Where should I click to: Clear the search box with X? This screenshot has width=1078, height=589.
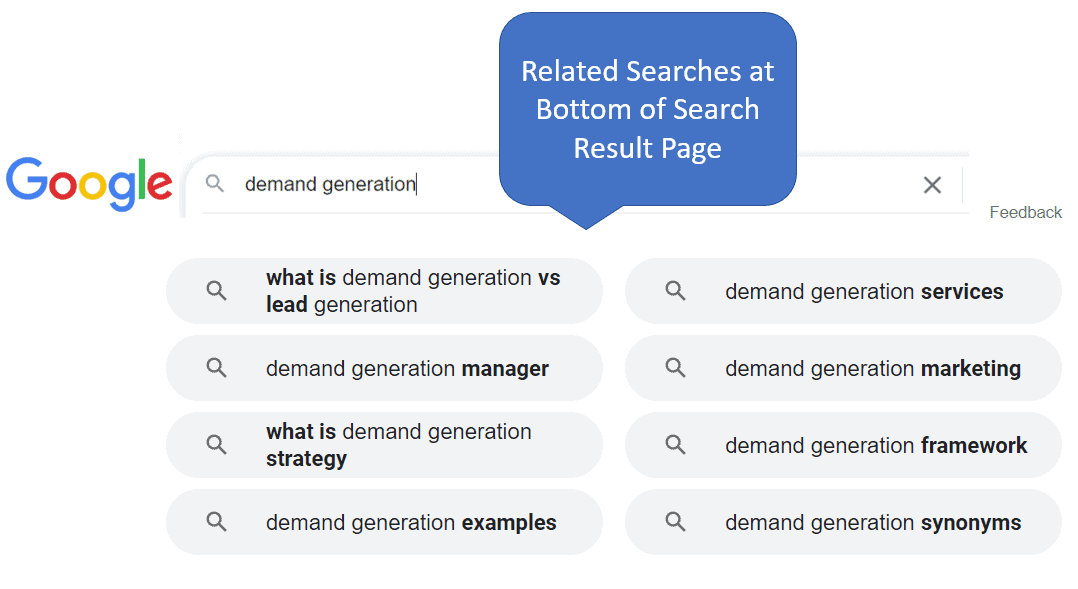click(932, 185)
